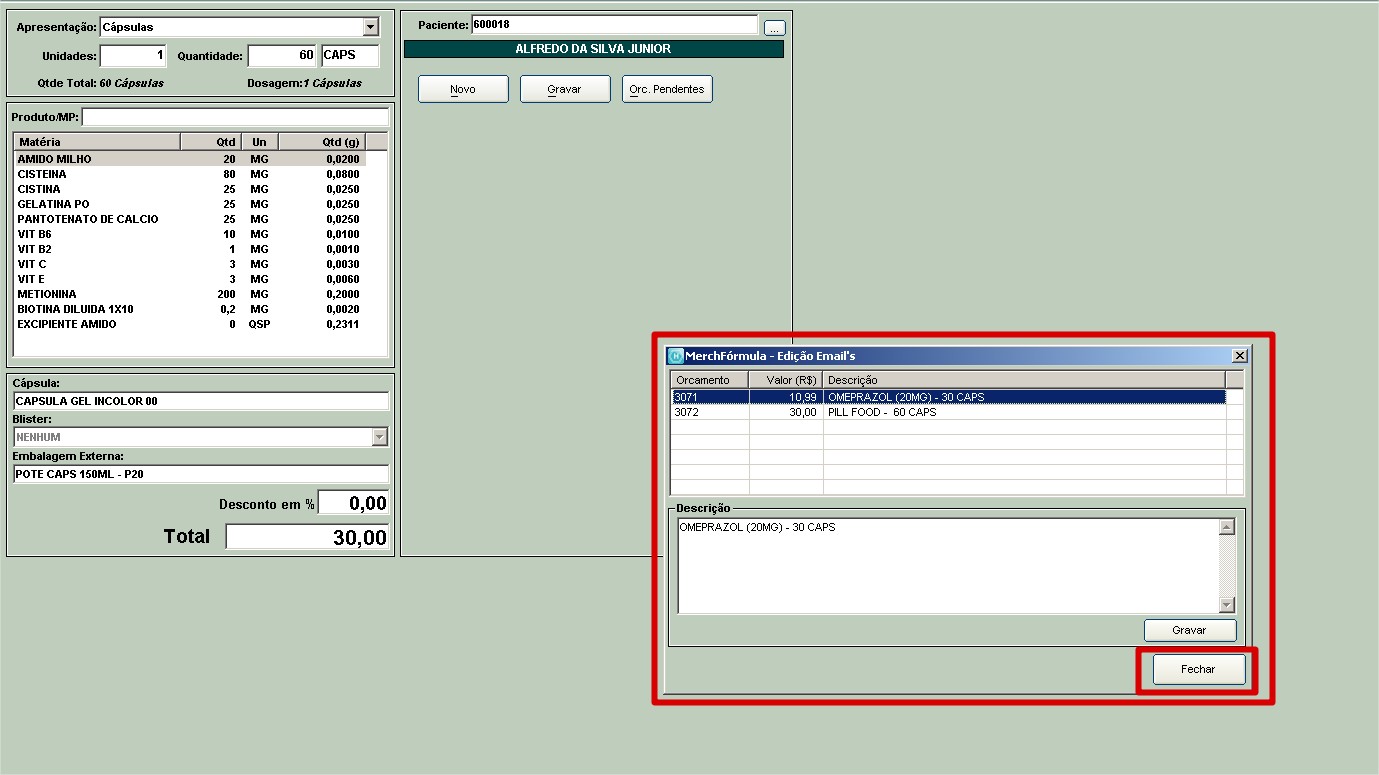This screenshot has width=1379, height=775.
Task: Open Orc. Pendentes list
Action: 667,89
